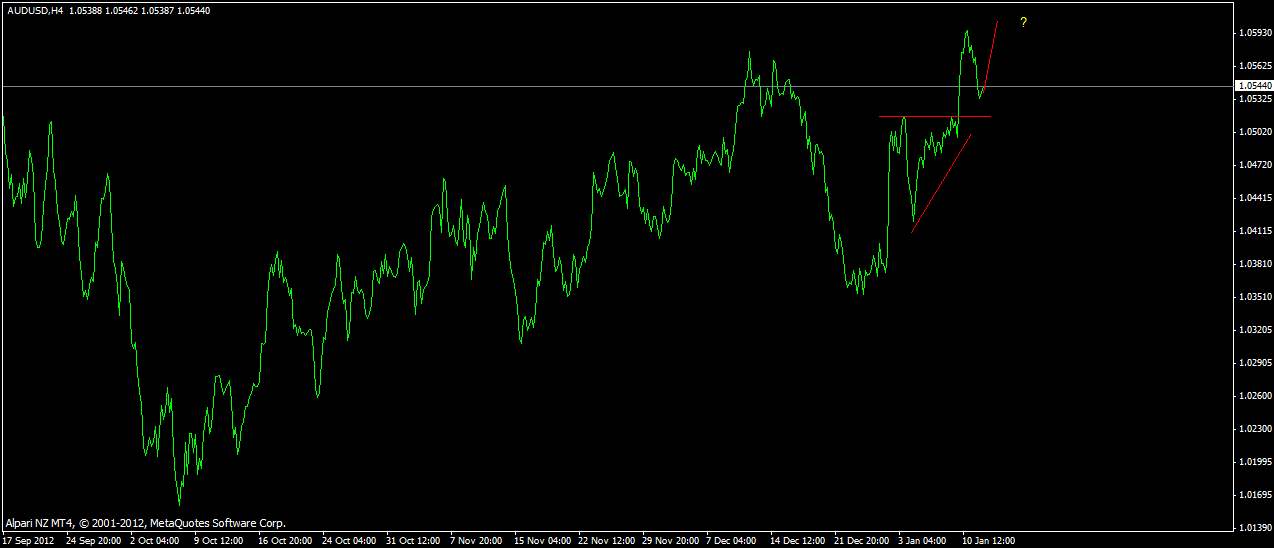Click the 1.01695 price axis label
The image size is (1274, 548).
pyautogui.click(x=1254, y=495)
